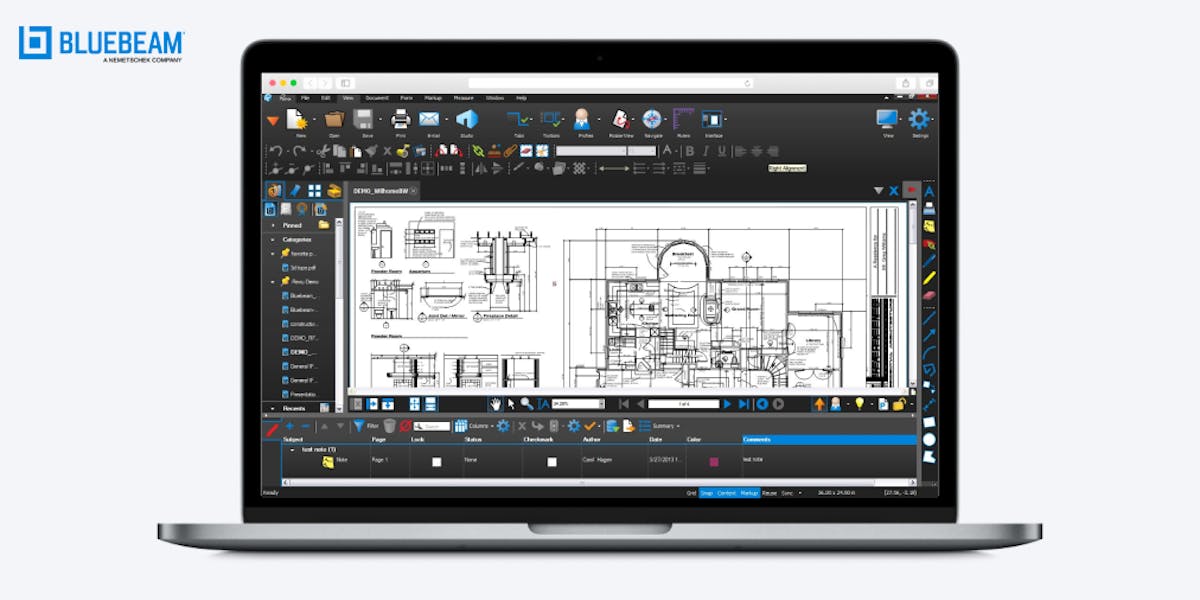Check the Checkmark box for the test note
Image resolution: width=1200 pixels, height=600 pixels.
[551, 462]
